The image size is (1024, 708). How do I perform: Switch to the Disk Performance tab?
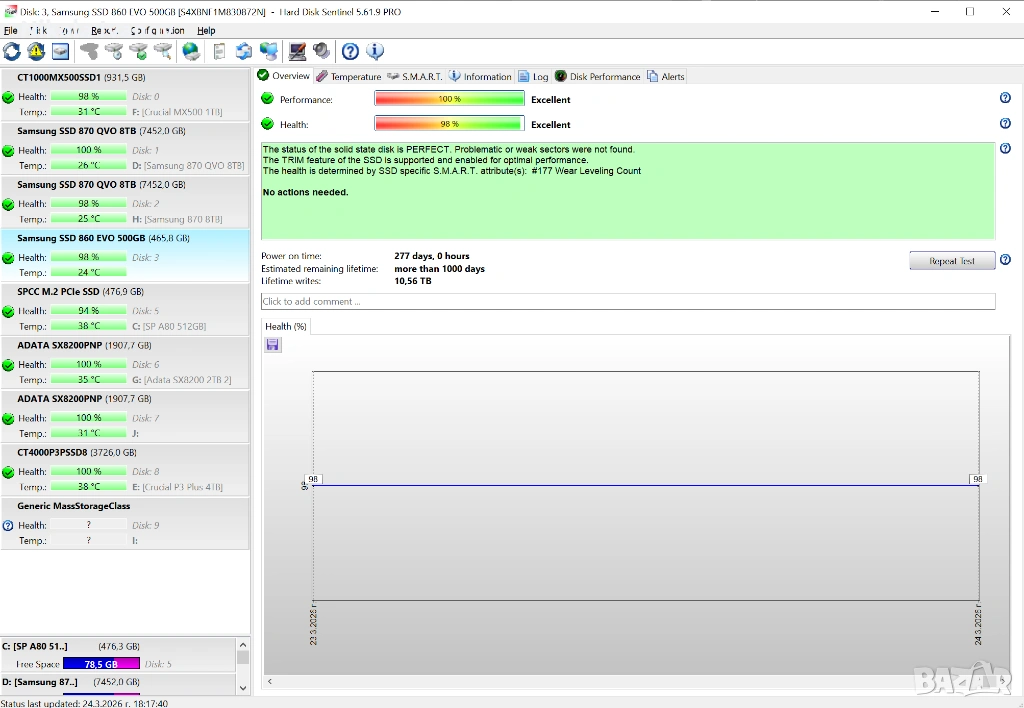(x=598, y=77)
